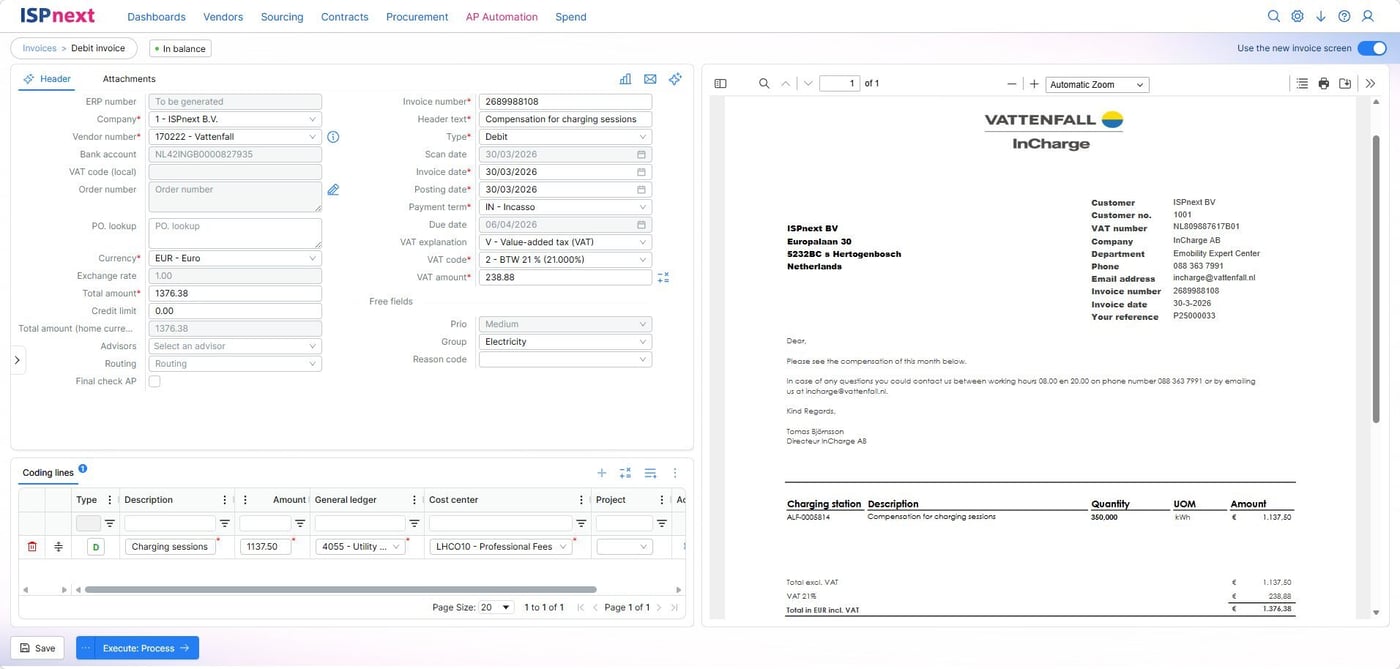The height and width of the screenshot is (669, 1400).
Task: Click the pencil edit icon beside Order number
Action: click(334, 189)
